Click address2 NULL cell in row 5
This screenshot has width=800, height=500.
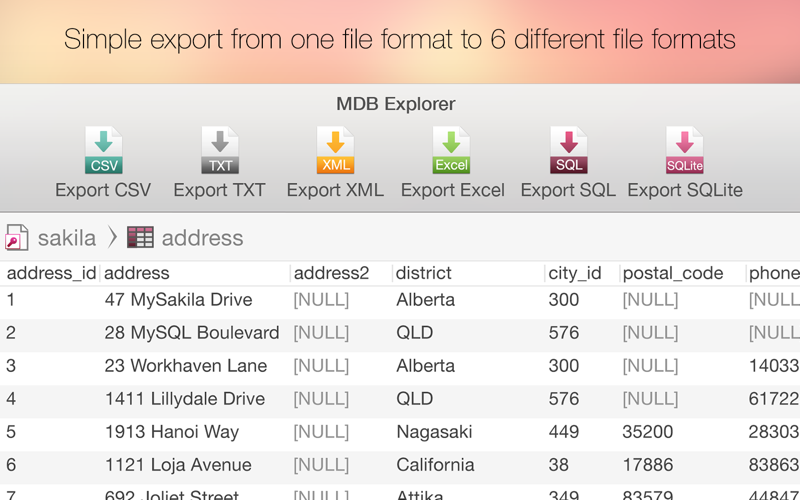click(321, 432)
